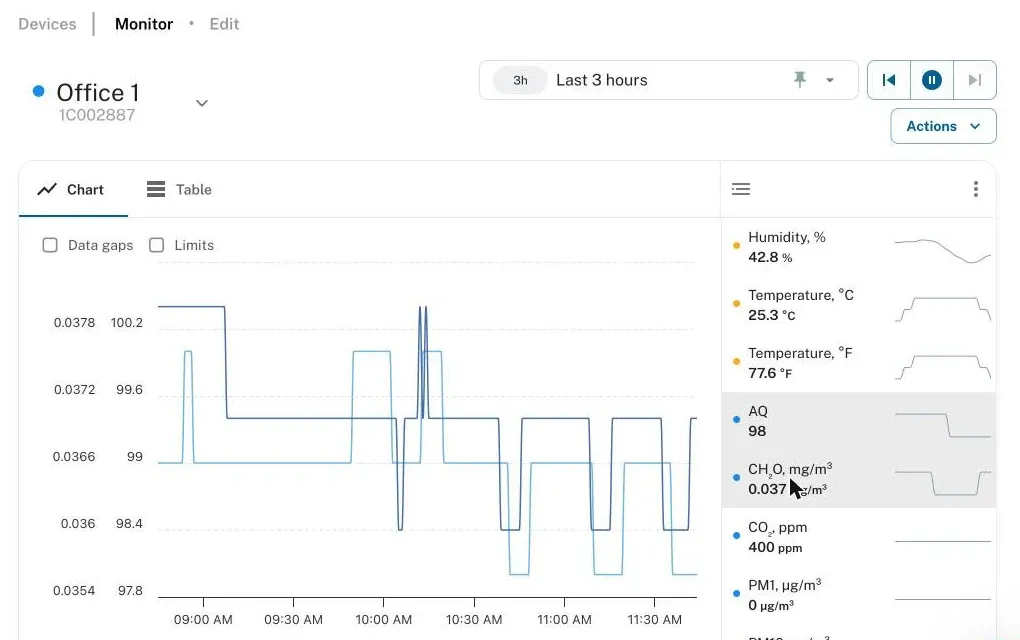The width and height of the screenshot is (1020, 640).
Task: Click the device ID 1C002887
Action: coord(97,115)
